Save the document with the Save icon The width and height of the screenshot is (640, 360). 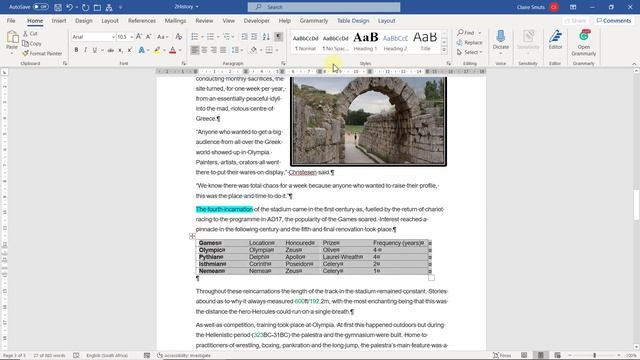tap(58, 7)
